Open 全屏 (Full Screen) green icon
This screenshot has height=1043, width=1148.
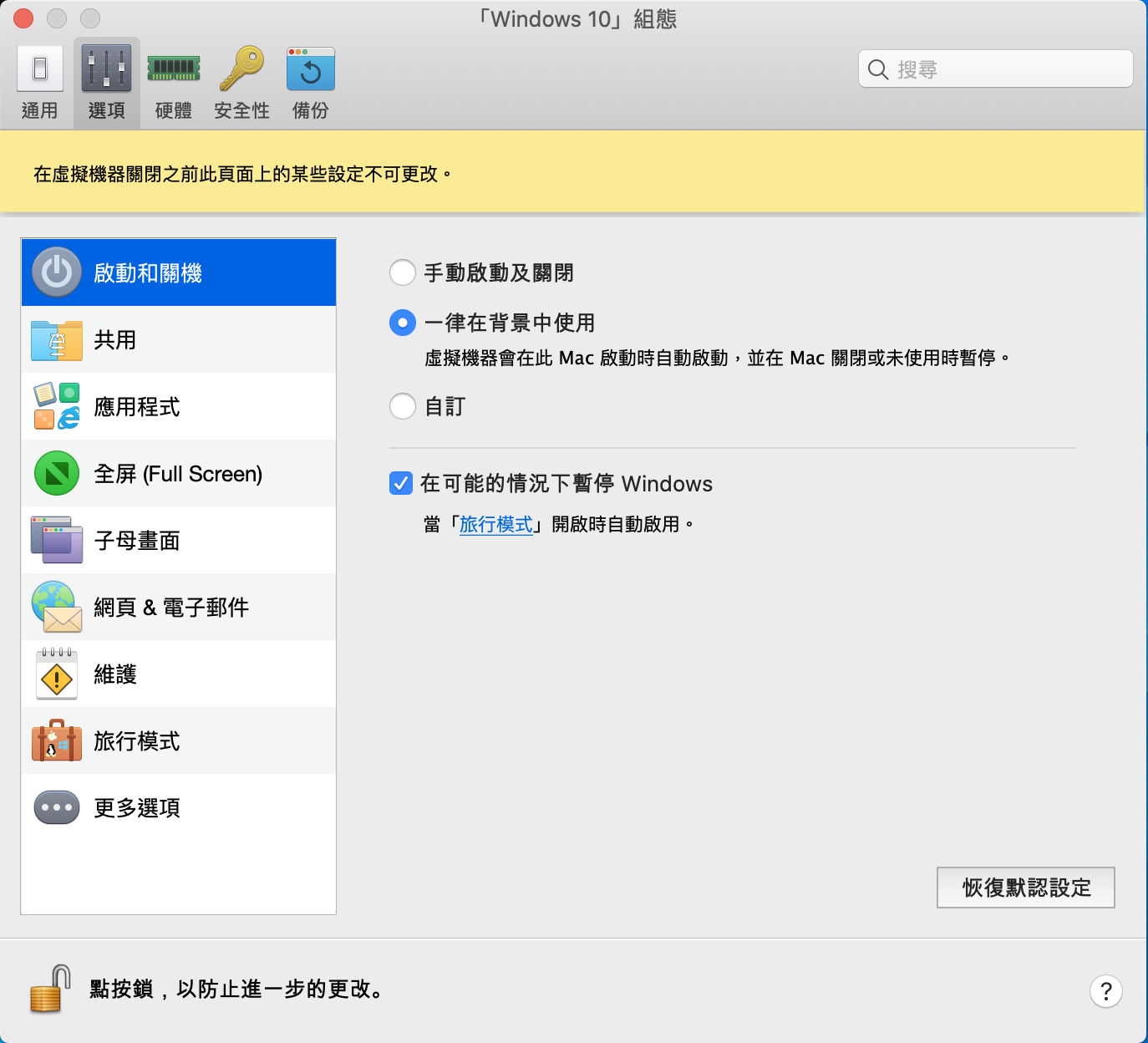pyautogui.click(x=57, y=473)
